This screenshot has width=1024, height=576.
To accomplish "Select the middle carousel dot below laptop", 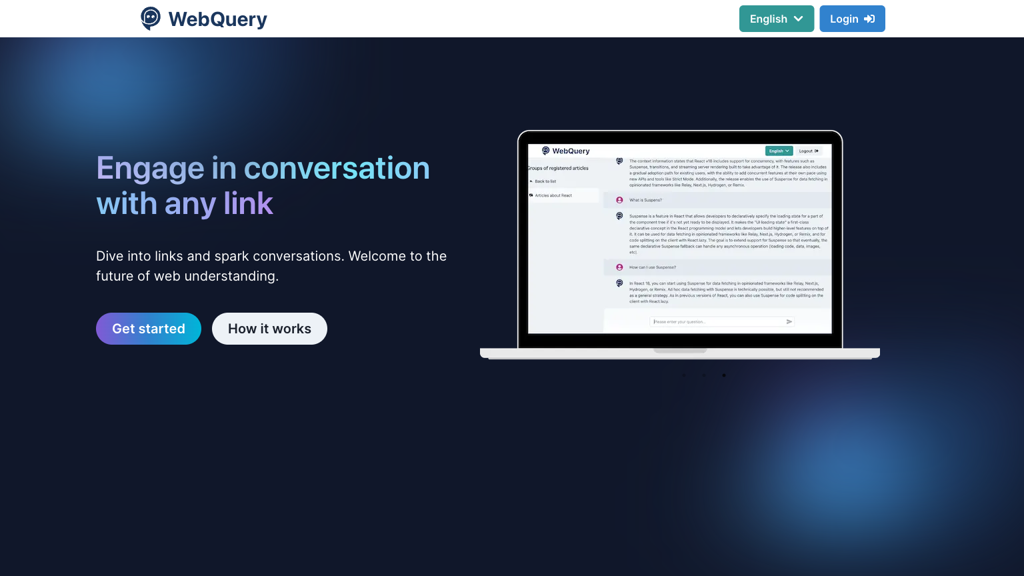I will click(704, 376).
